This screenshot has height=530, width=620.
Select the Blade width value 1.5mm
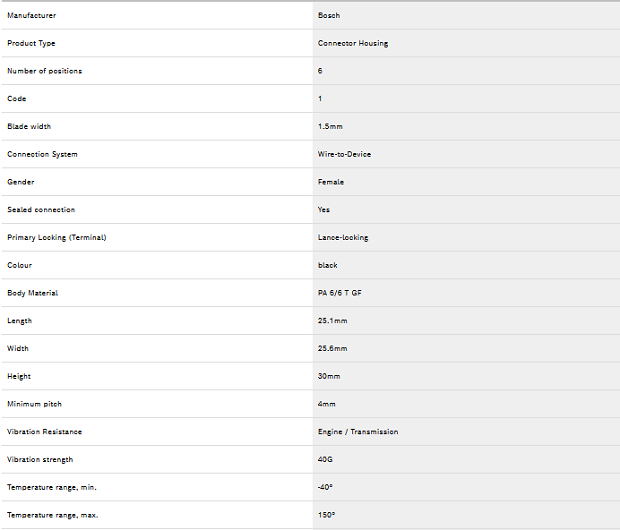330,127
